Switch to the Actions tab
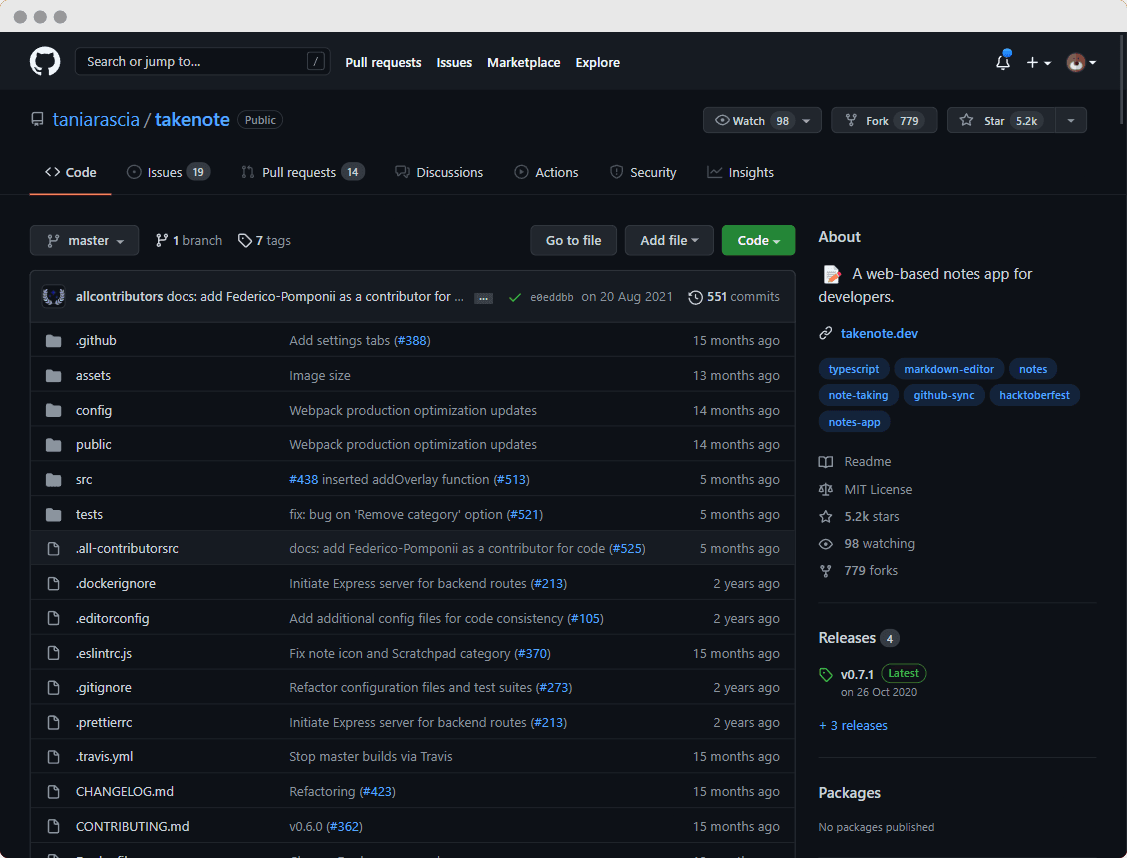The image size is (1127, 858). point(546,172)
